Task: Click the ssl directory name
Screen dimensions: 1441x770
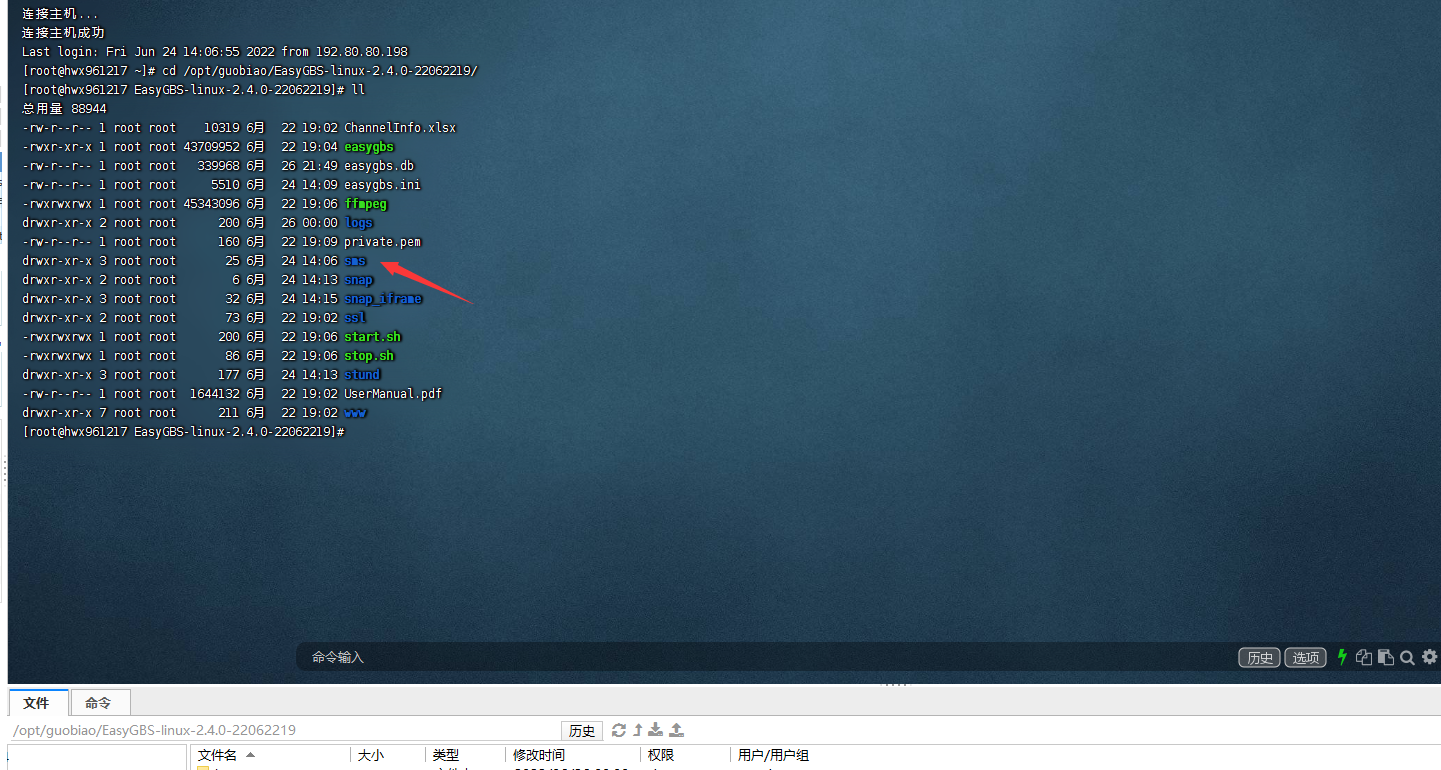Action: click(x=355, y=318)
